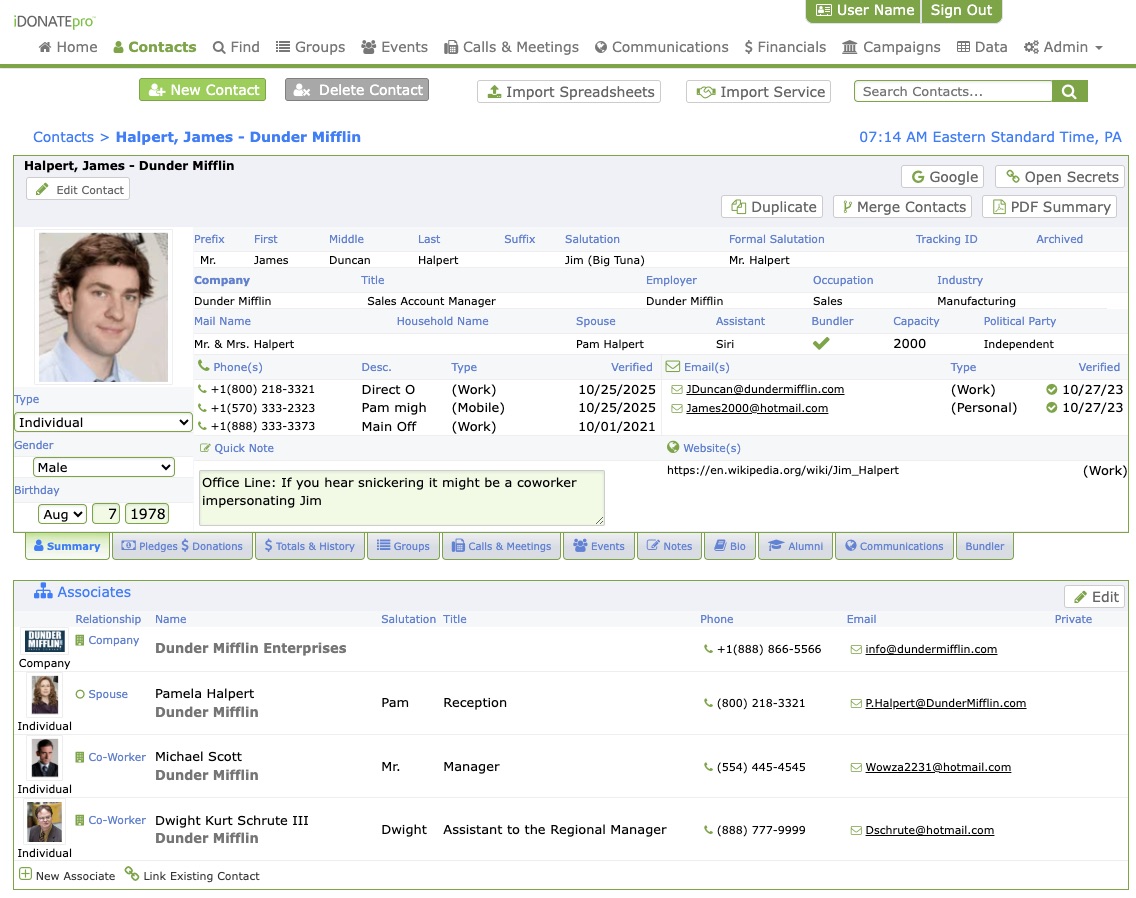
Task: Expand the Admin menu dropdown
Action: tap(1064, 47)
